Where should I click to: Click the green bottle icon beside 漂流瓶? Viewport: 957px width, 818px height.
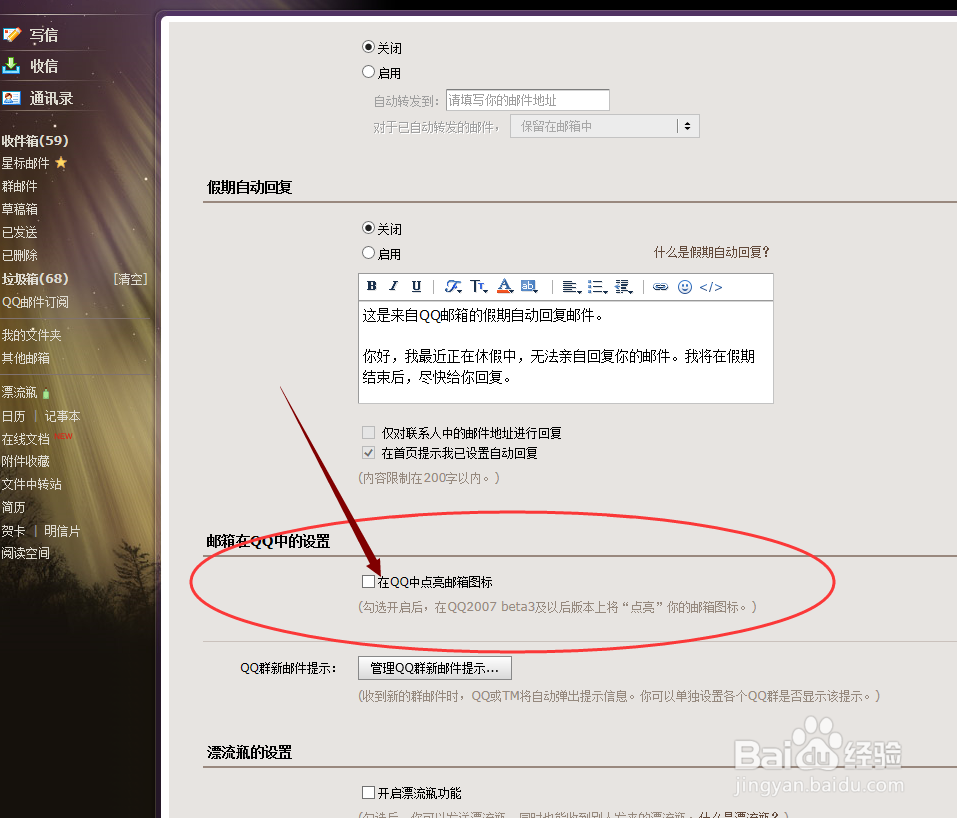pos(46,394)
